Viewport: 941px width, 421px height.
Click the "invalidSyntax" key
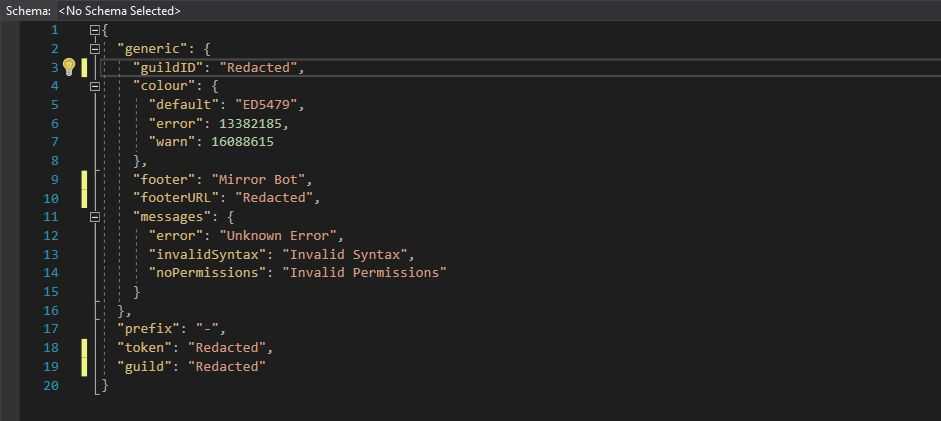point(207,254)
